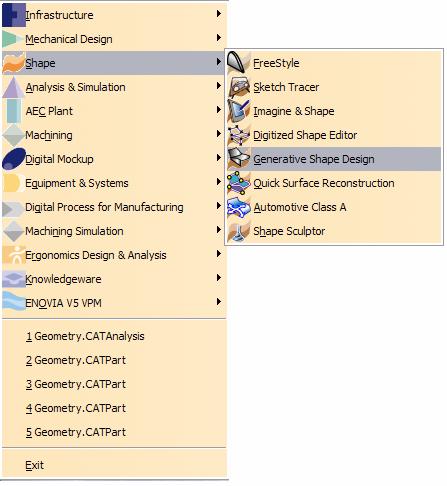The width and height of the screenshot is (447, 486).
Task: Open recent file 3 Geometry.CATPart
Action: coord(114,384)
